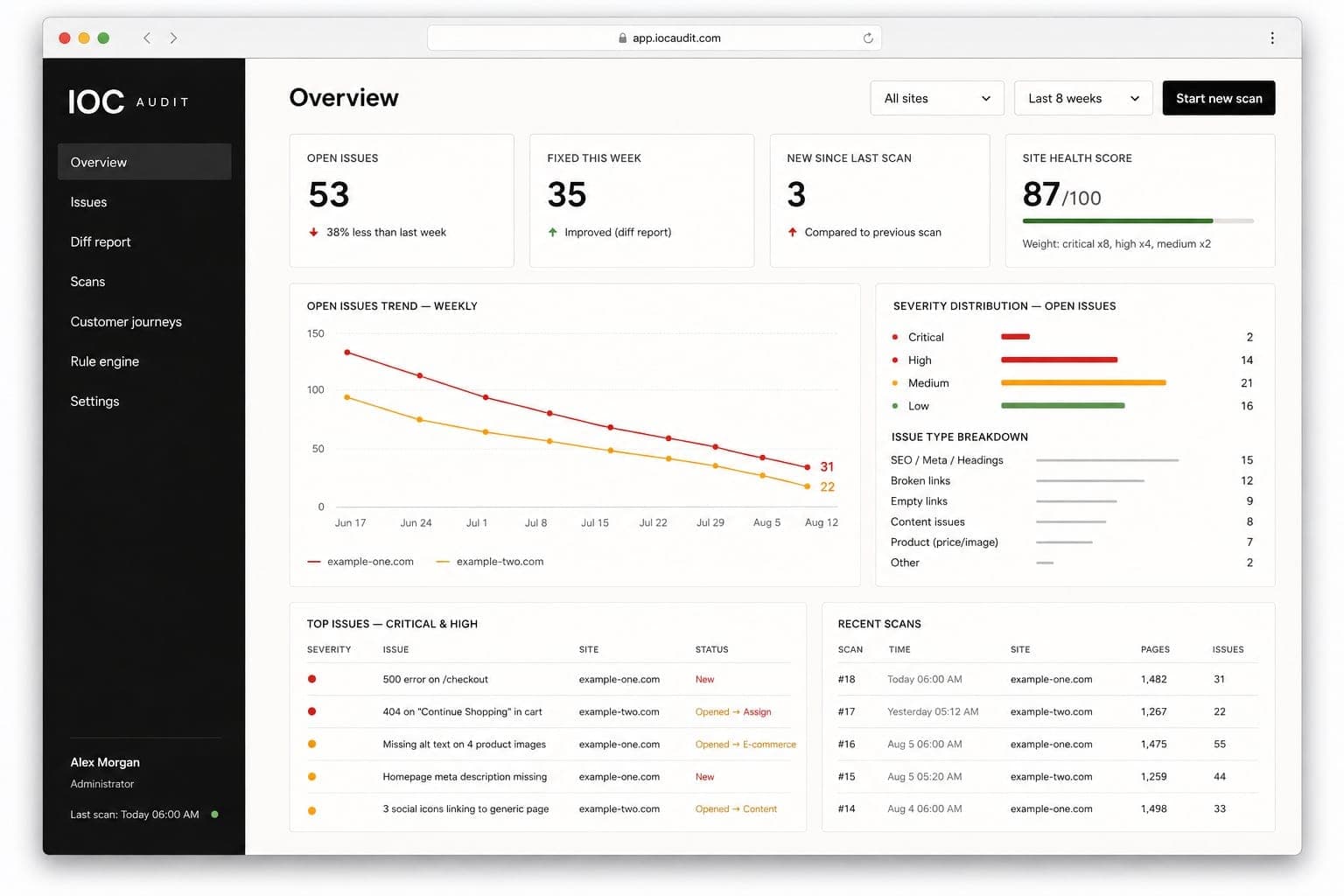Click Broken links breakdown row

[1072, 480]
